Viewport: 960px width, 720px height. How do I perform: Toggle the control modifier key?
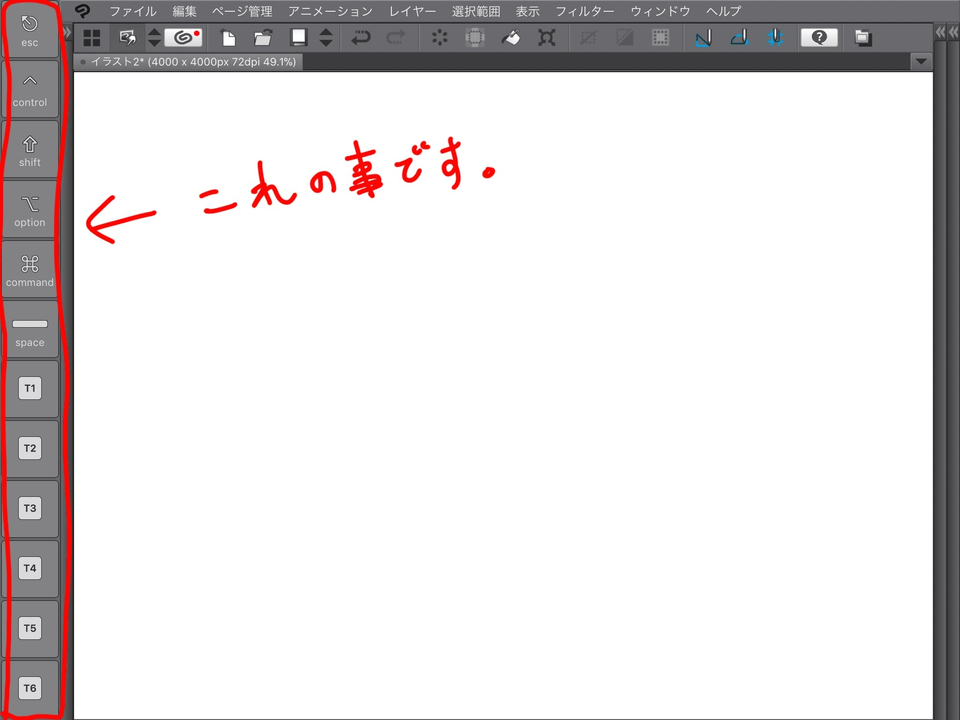pyautogui.click(x=30, y=90)
